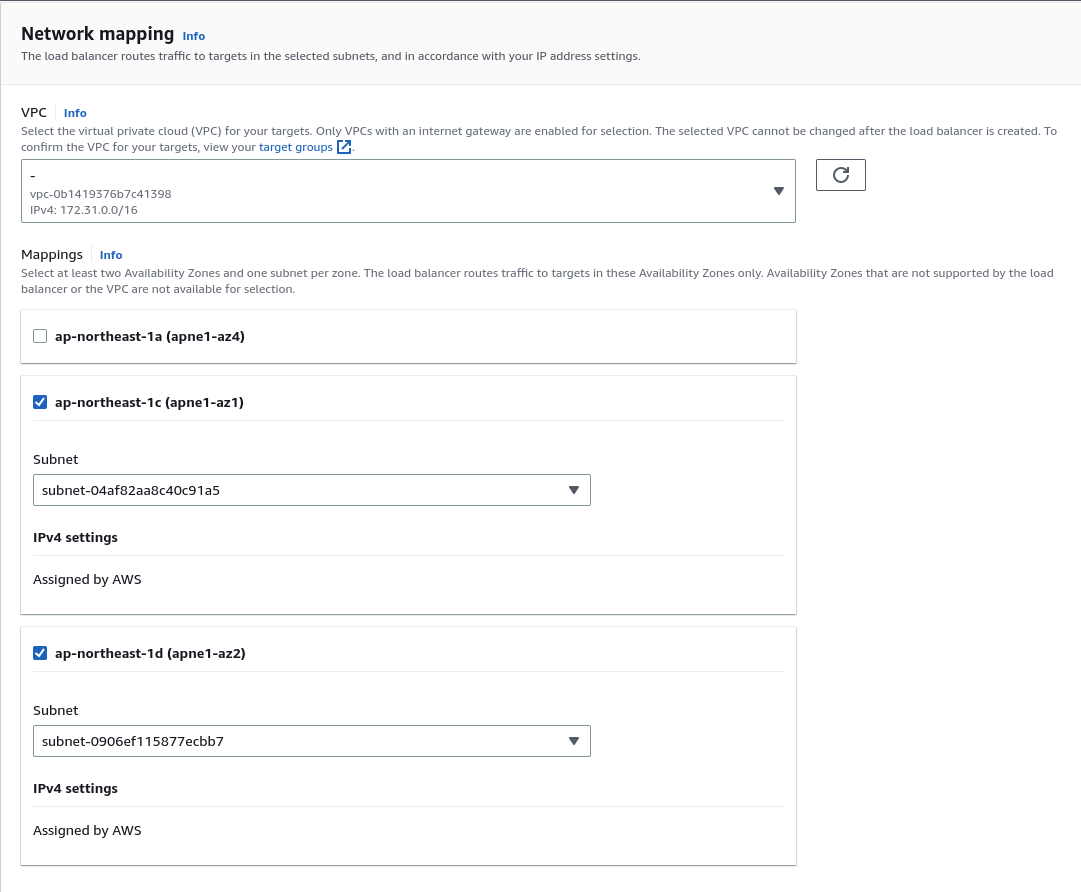
Task: Click the ap-northeast-1a (apne1-az4) label
Action: coord(150,336)
